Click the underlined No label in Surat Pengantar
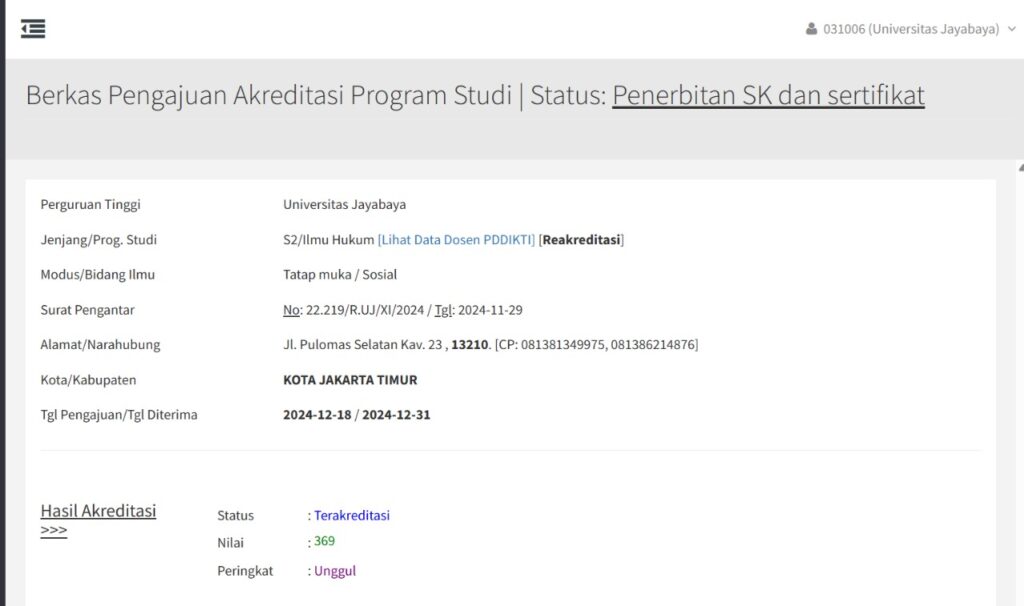 (291, 310)
